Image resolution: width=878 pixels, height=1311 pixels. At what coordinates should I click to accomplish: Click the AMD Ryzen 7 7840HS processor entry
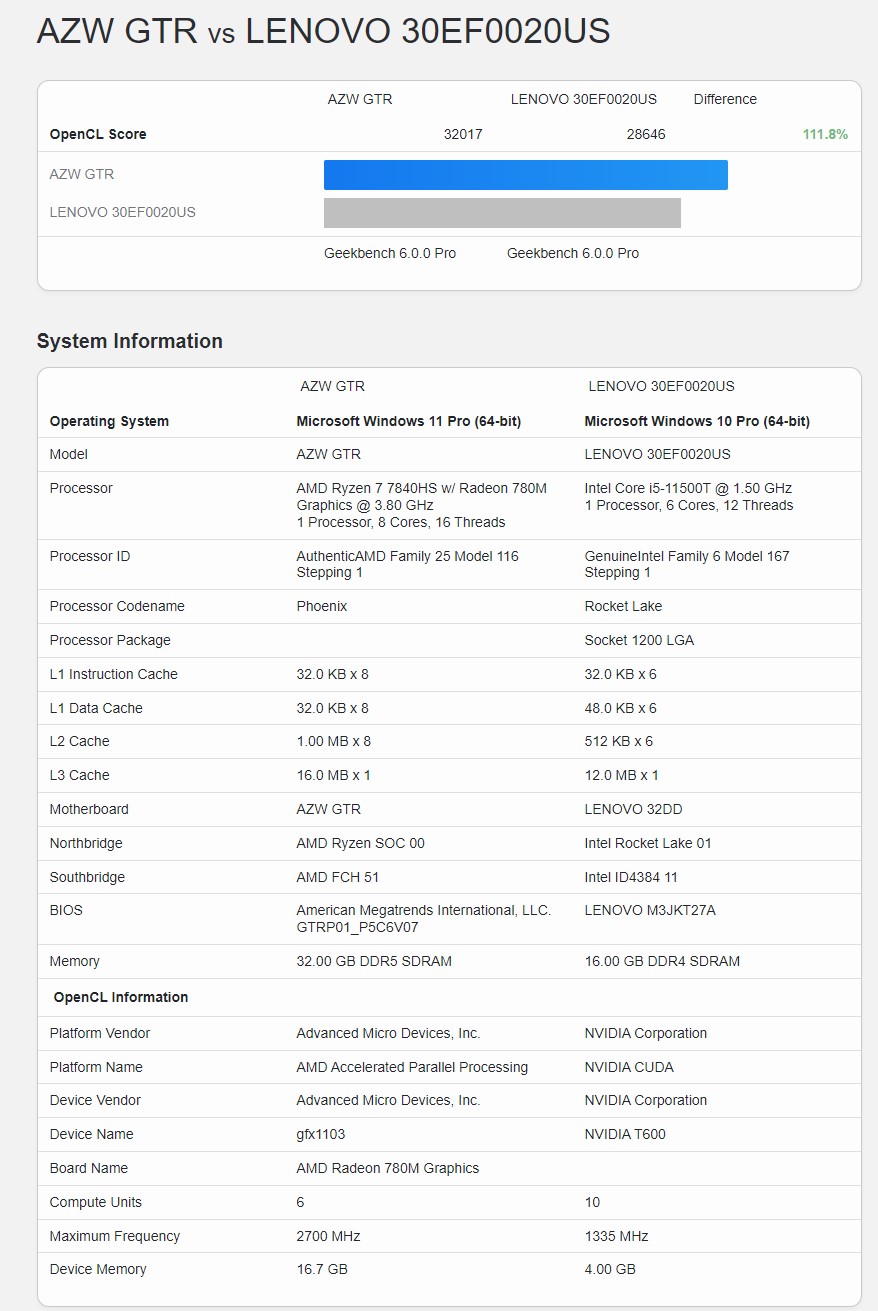tap(421, 496)
